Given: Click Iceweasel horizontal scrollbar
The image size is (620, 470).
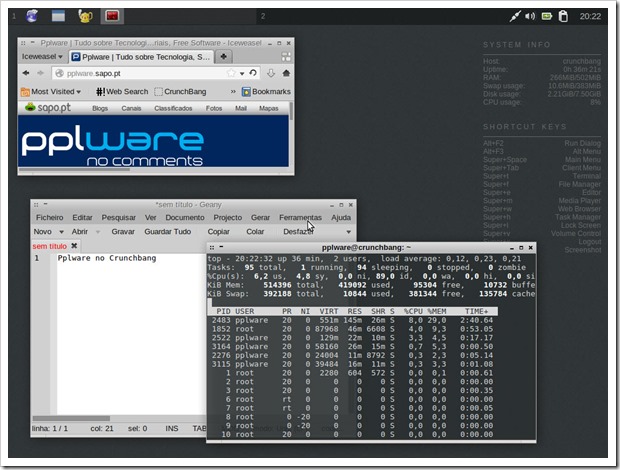Looking at the screenshot, I should click(74, 170).
